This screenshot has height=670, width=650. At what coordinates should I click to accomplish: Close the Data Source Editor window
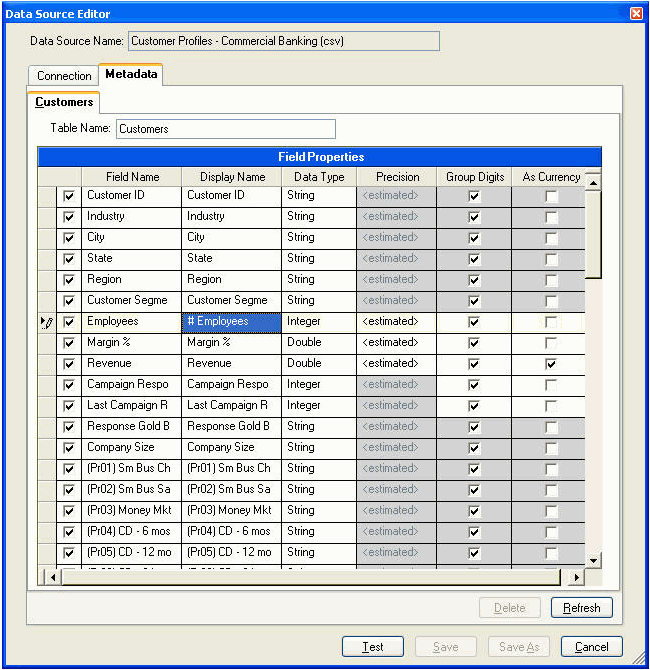click(636, 14)
